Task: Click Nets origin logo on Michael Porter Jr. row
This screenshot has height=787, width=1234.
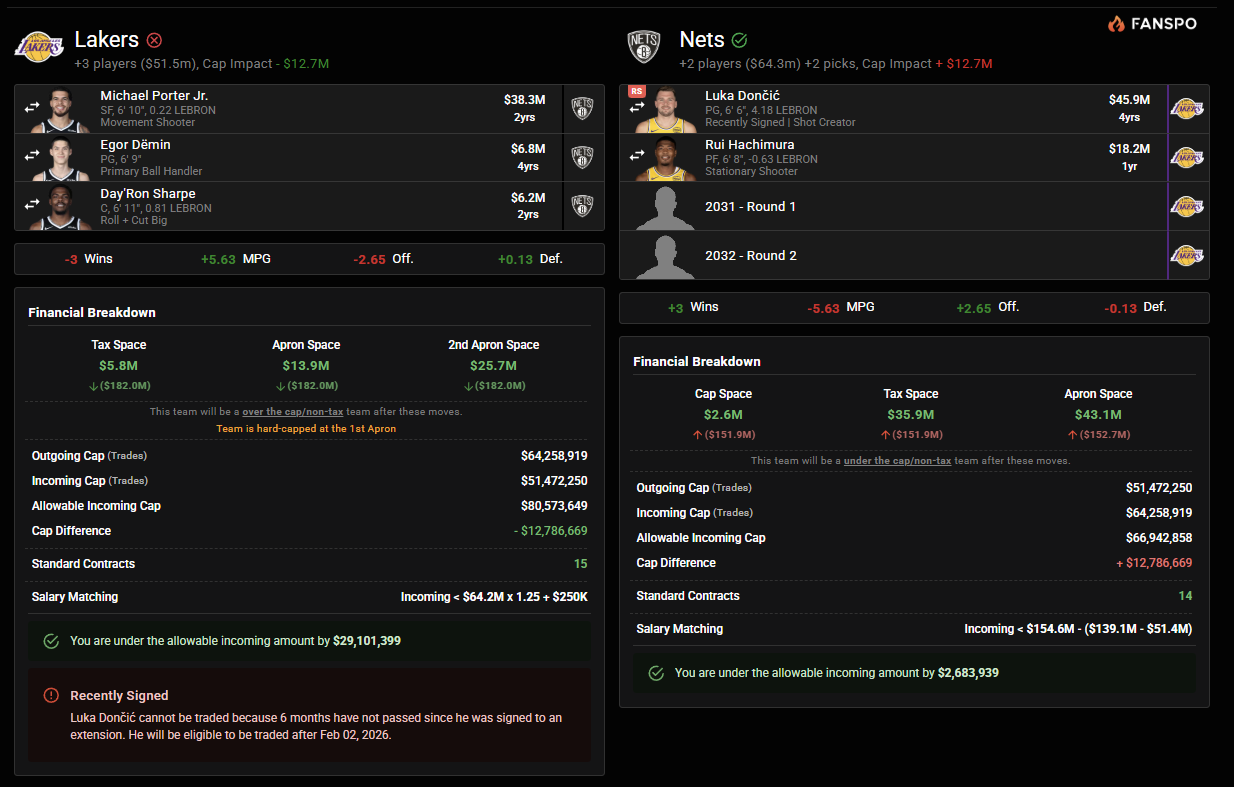Action: 582,108
